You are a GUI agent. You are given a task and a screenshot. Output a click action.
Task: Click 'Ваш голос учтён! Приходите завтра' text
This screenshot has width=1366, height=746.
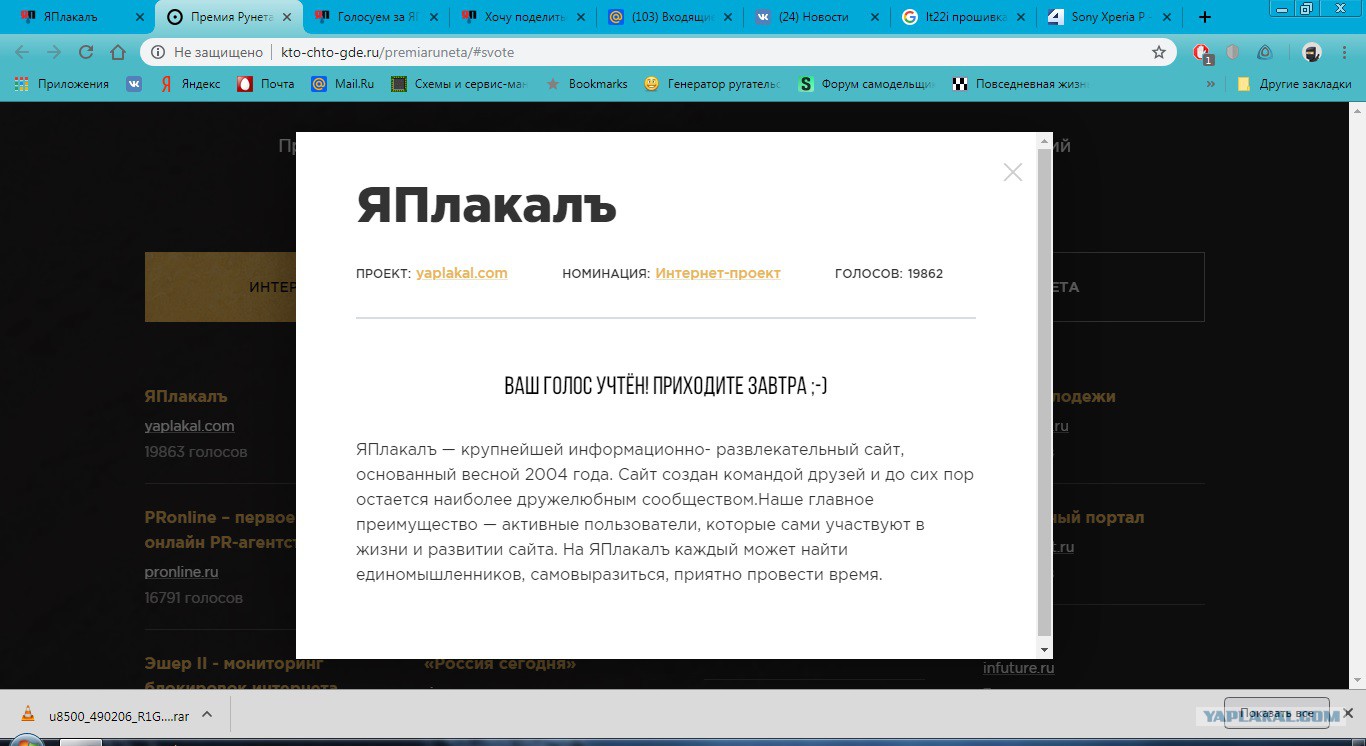click(x=666, y=386)
